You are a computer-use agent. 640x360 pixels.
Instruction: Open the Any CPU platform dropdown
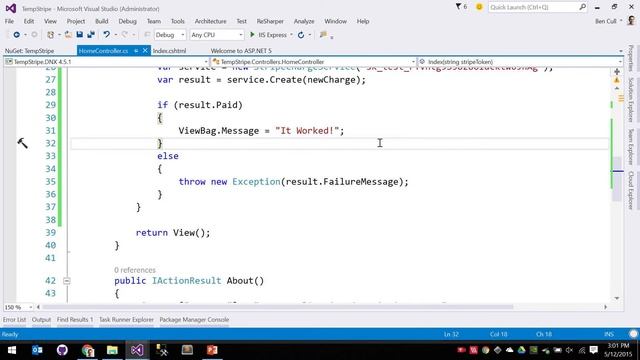tap(217, 35)
